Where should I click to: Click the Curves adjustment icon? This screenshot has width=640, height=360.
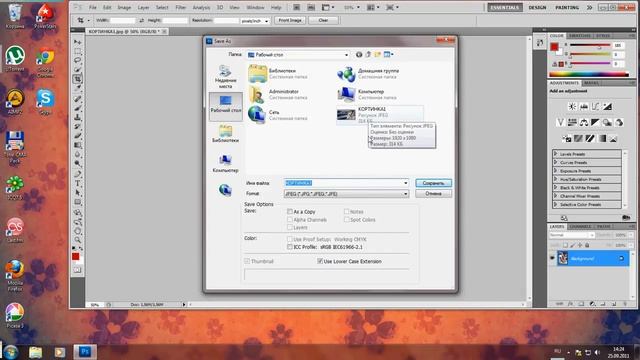tap(596, 107)
